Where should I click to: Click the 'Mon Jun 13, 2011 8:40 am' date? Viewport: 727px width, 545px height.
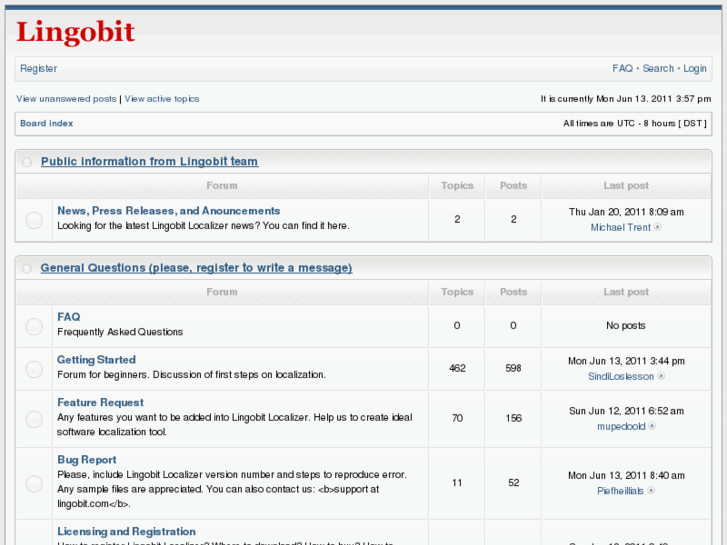point(626,475)
